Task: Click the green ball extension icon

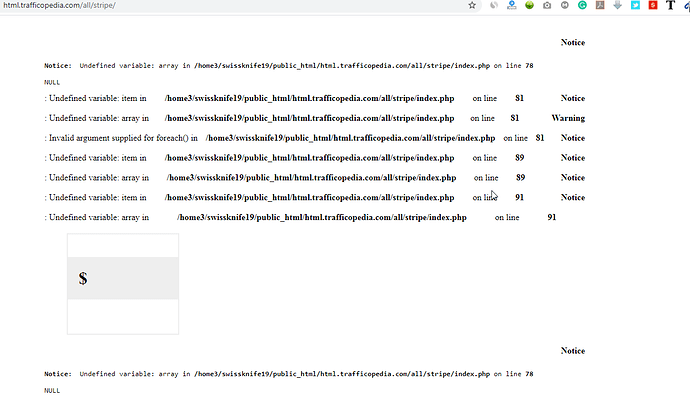Action: [x=529, y=5]
